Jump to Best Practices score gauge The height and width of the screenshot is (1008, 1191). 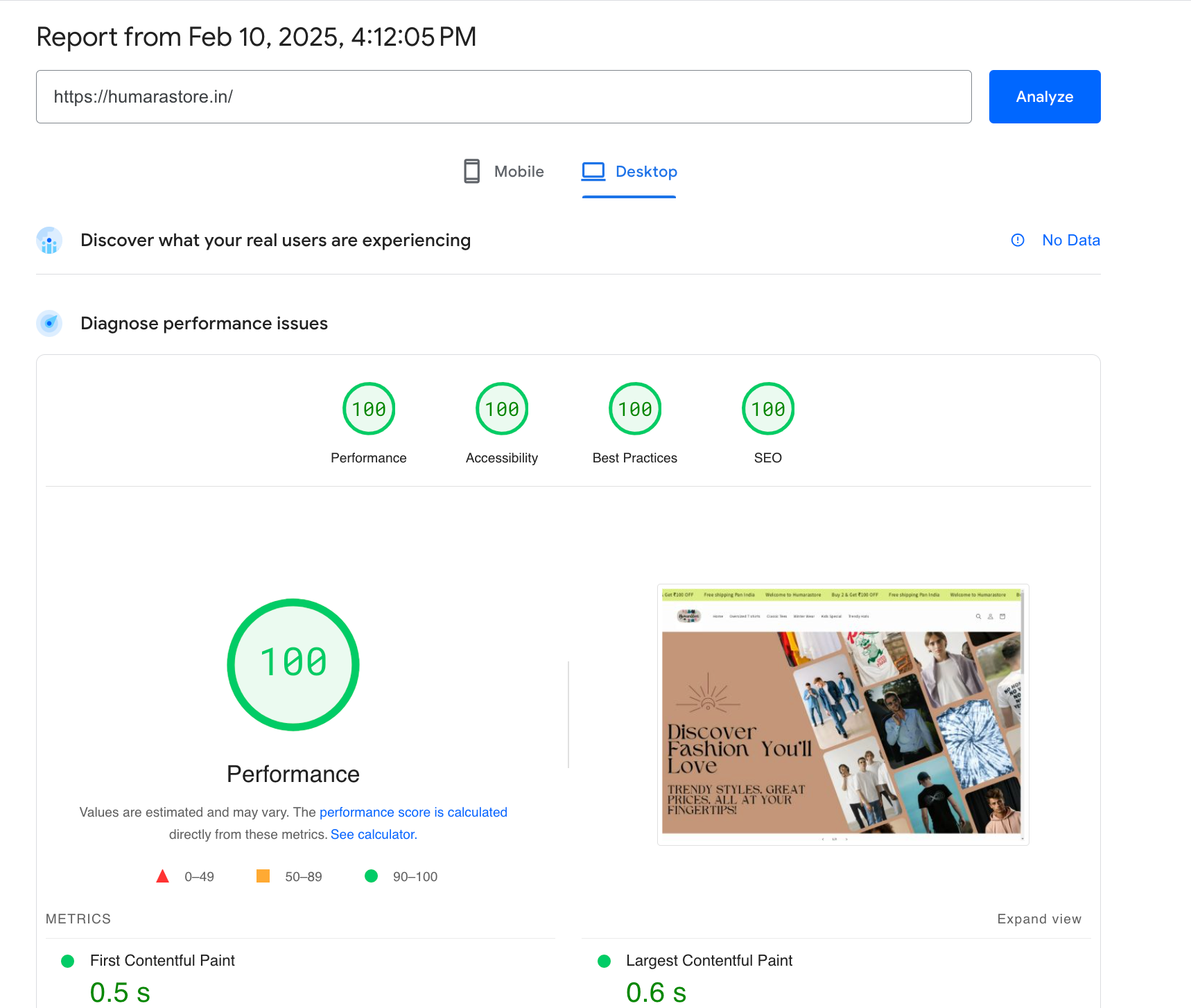tap(635, 409)
